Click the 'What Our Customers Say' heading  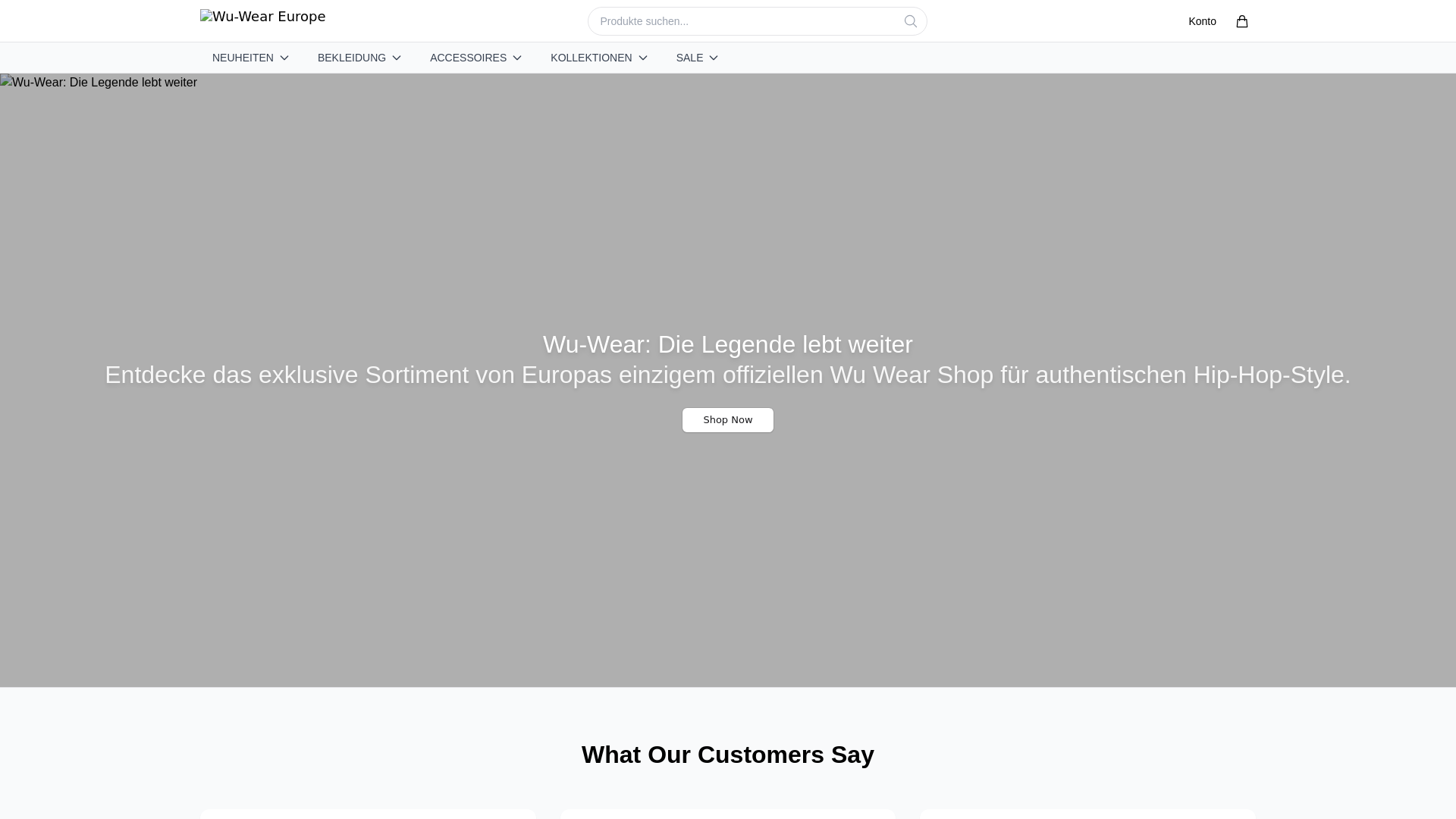727,755
